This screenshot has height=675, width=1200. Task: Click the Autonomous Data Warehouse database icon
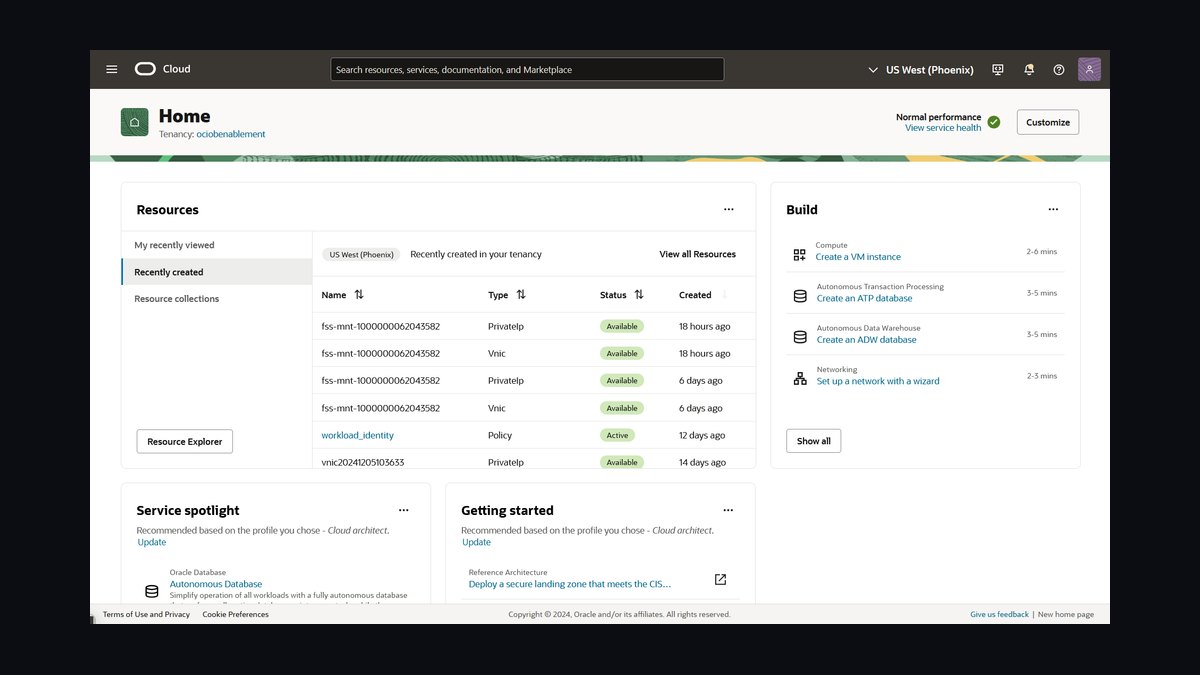(x=800, y=337)
